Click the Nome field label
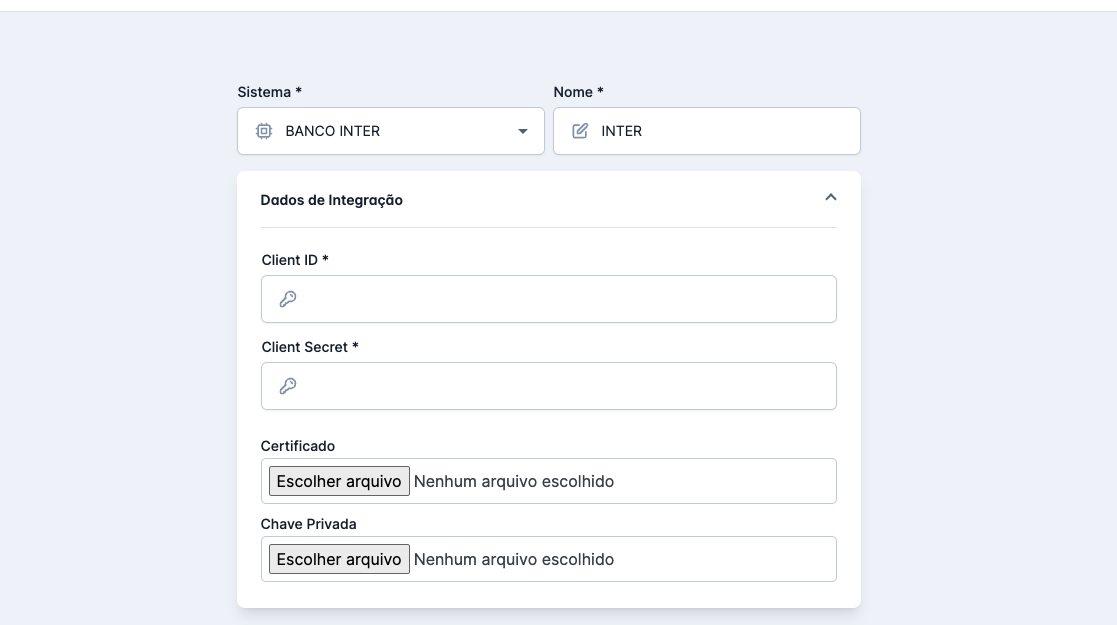 578,92
